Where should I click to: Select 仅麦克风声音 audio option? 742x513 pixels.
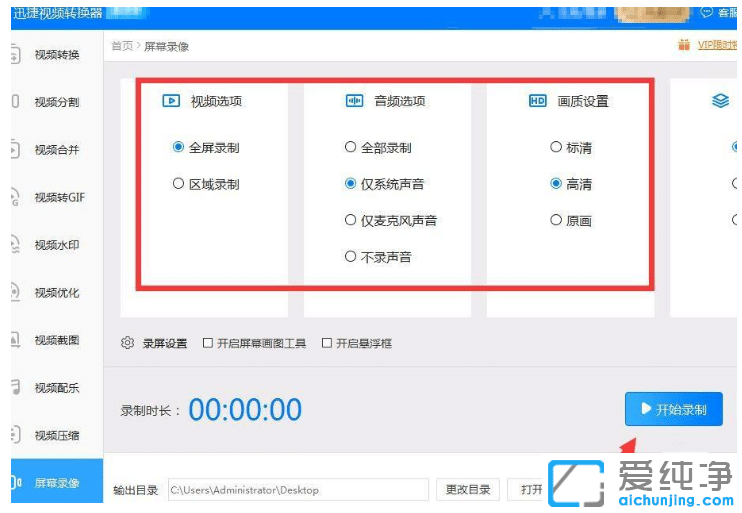point(391,220)
